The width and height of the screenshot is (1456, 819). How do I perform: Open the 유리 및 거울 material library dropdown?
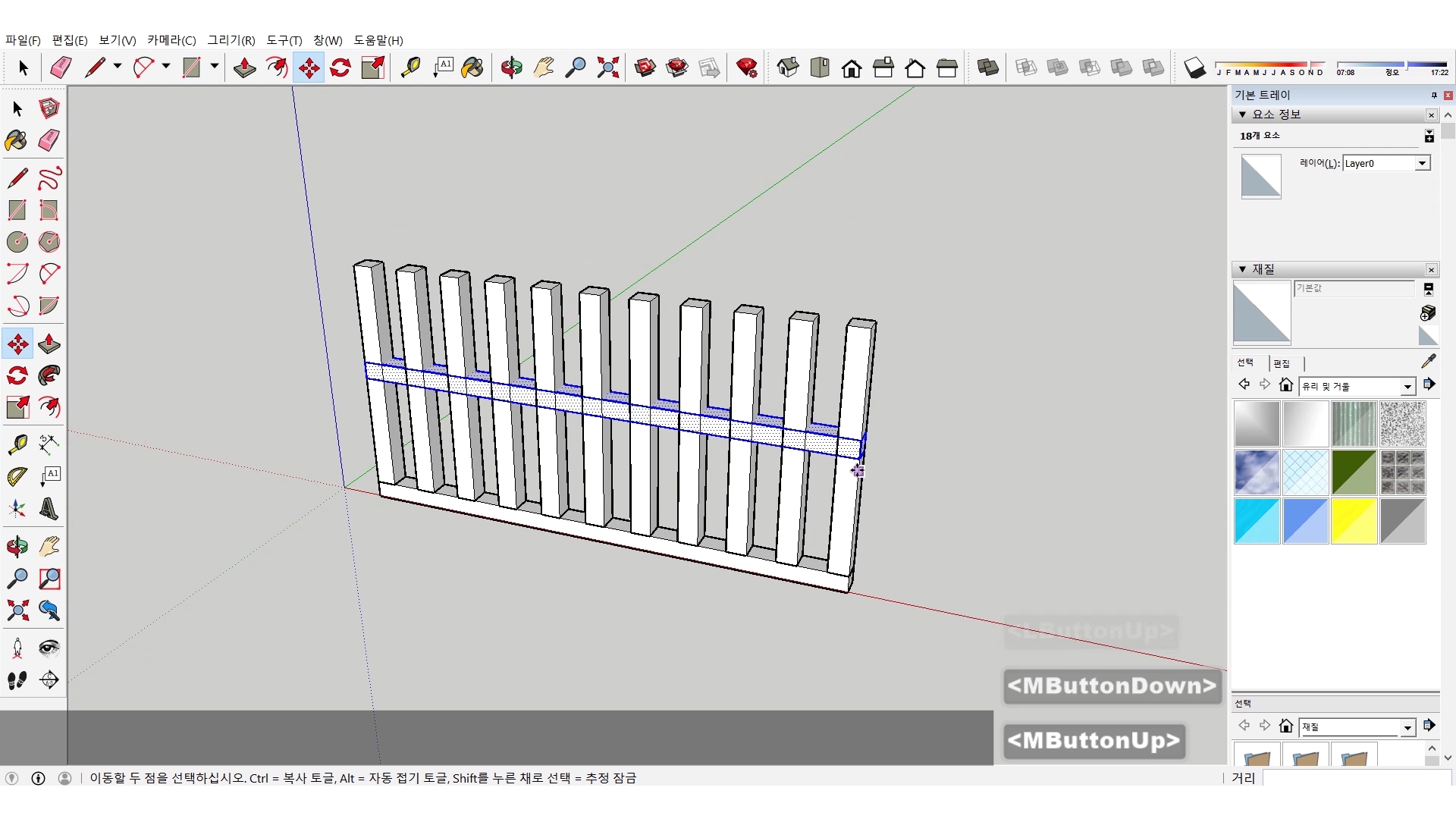coord(1407,386)
